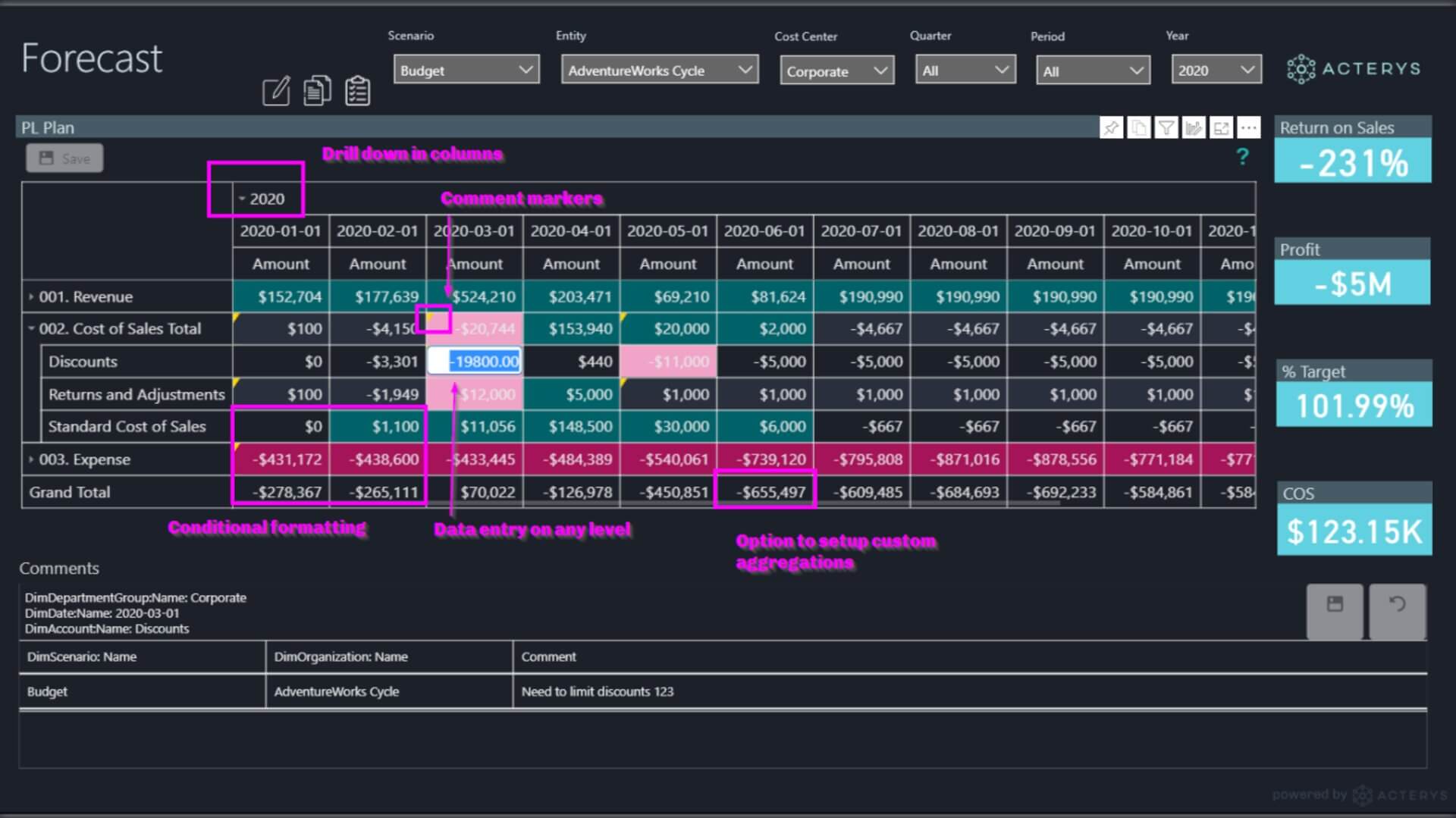Open the Scenario dropdown showing Budget
This screenshot has height=818, width=1456.
466,70
